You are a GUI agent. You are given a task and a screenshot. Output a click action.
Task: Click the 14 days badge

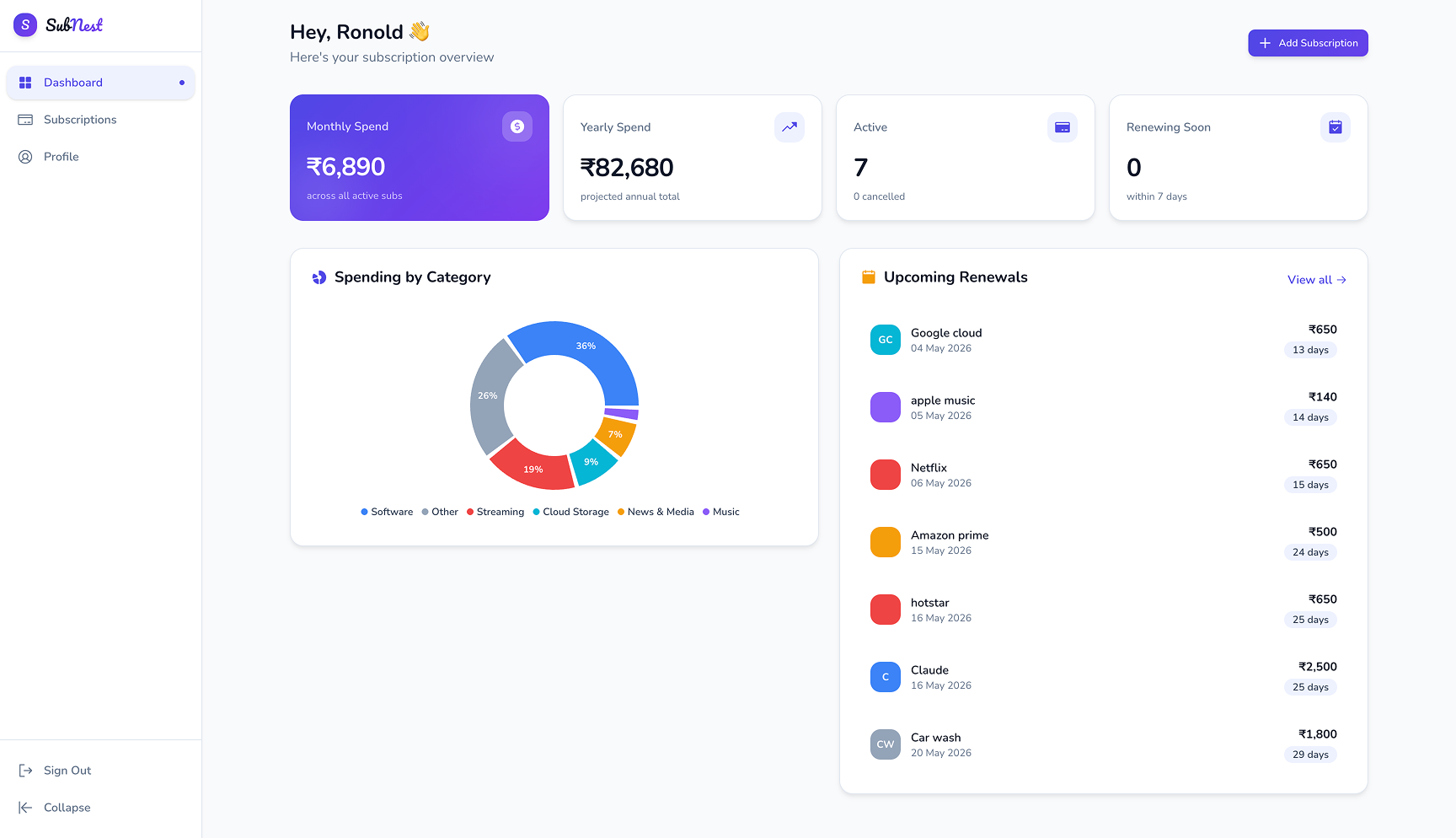point(1310,417)
